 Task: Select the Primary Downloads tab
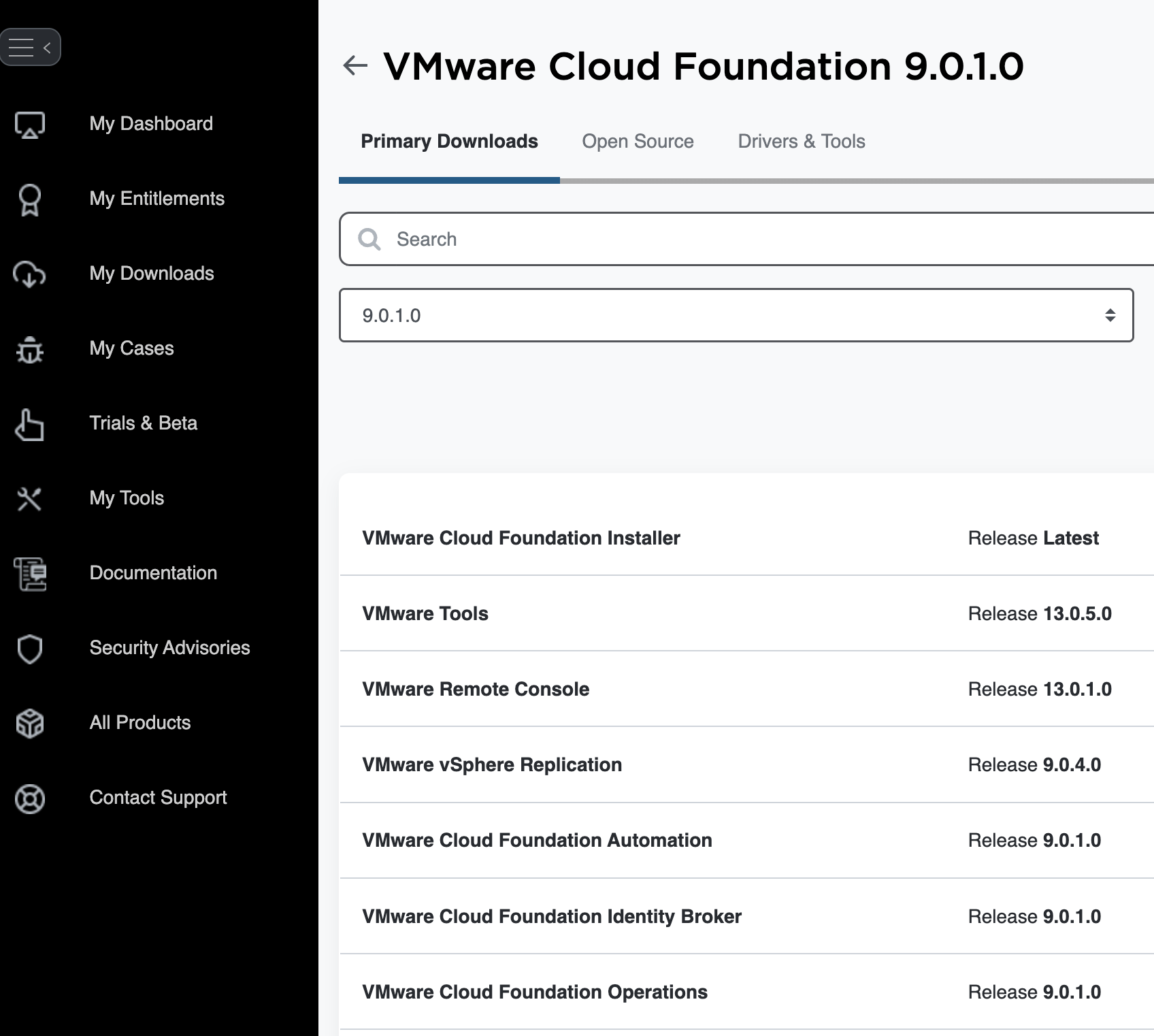pos(449,142)
